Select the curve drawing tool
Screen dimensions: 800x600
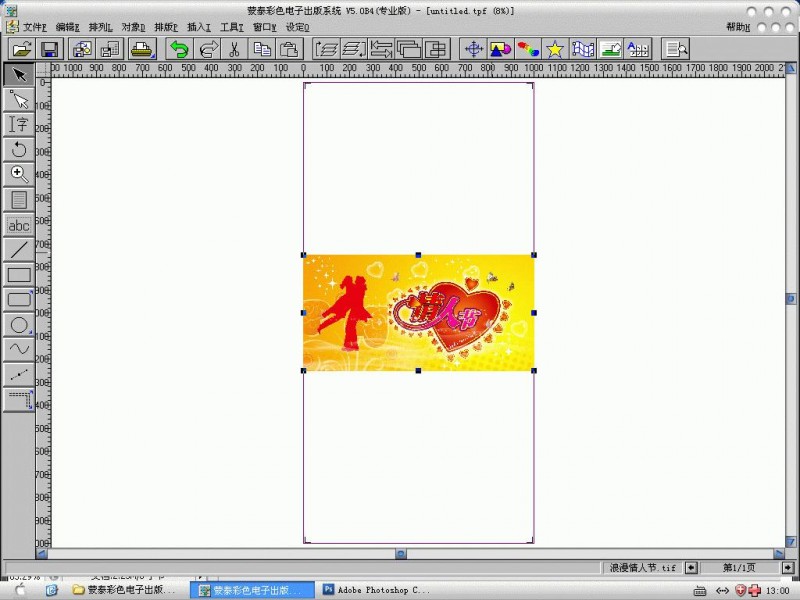coord(18,349)
